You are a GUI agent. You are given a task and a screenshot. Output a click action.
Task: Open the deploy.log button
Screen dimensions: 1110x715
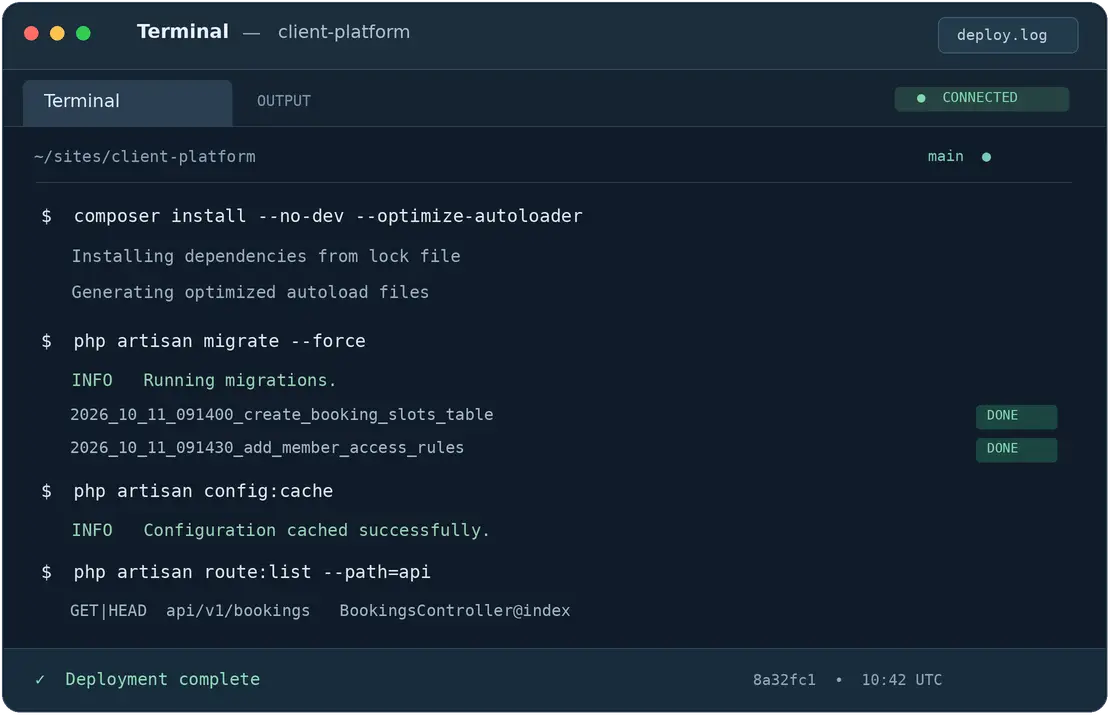(x=1007, y=35)
